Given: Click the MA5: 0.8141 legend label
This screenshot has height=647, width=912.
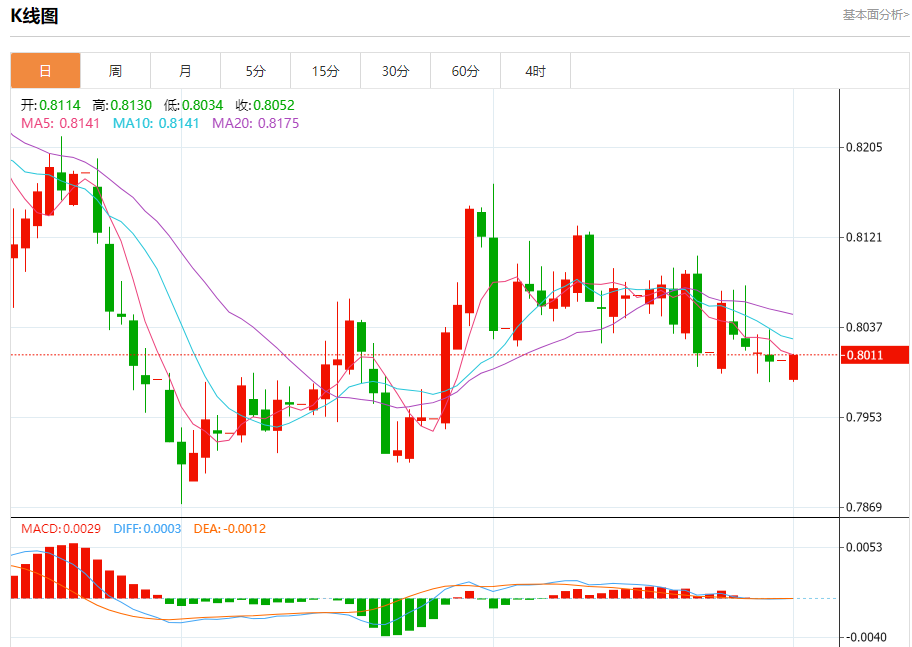Looking at the screenshot, I should coord(60,123).
